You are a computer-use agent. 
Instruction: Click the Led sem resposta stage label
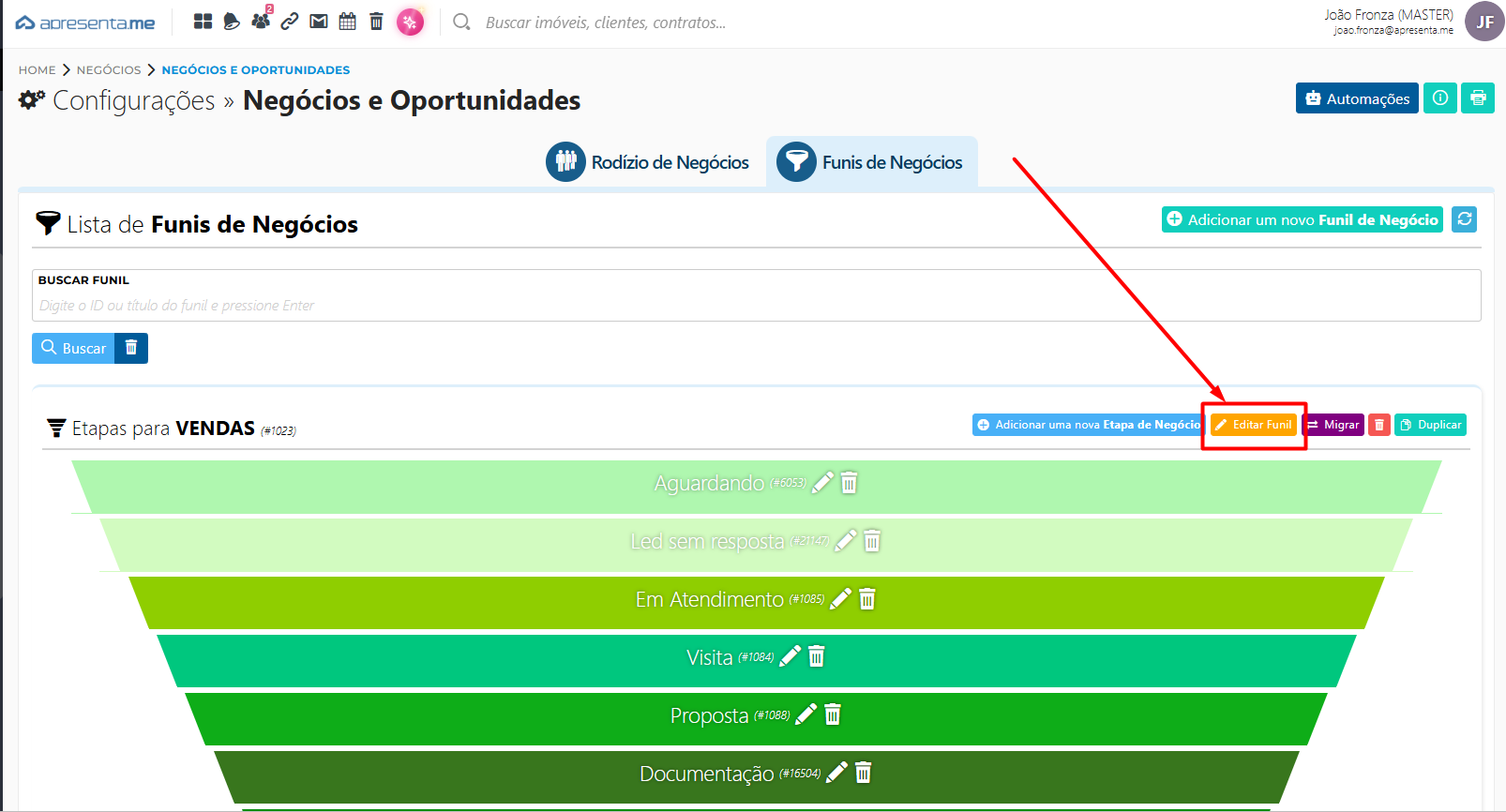point(707,542)
